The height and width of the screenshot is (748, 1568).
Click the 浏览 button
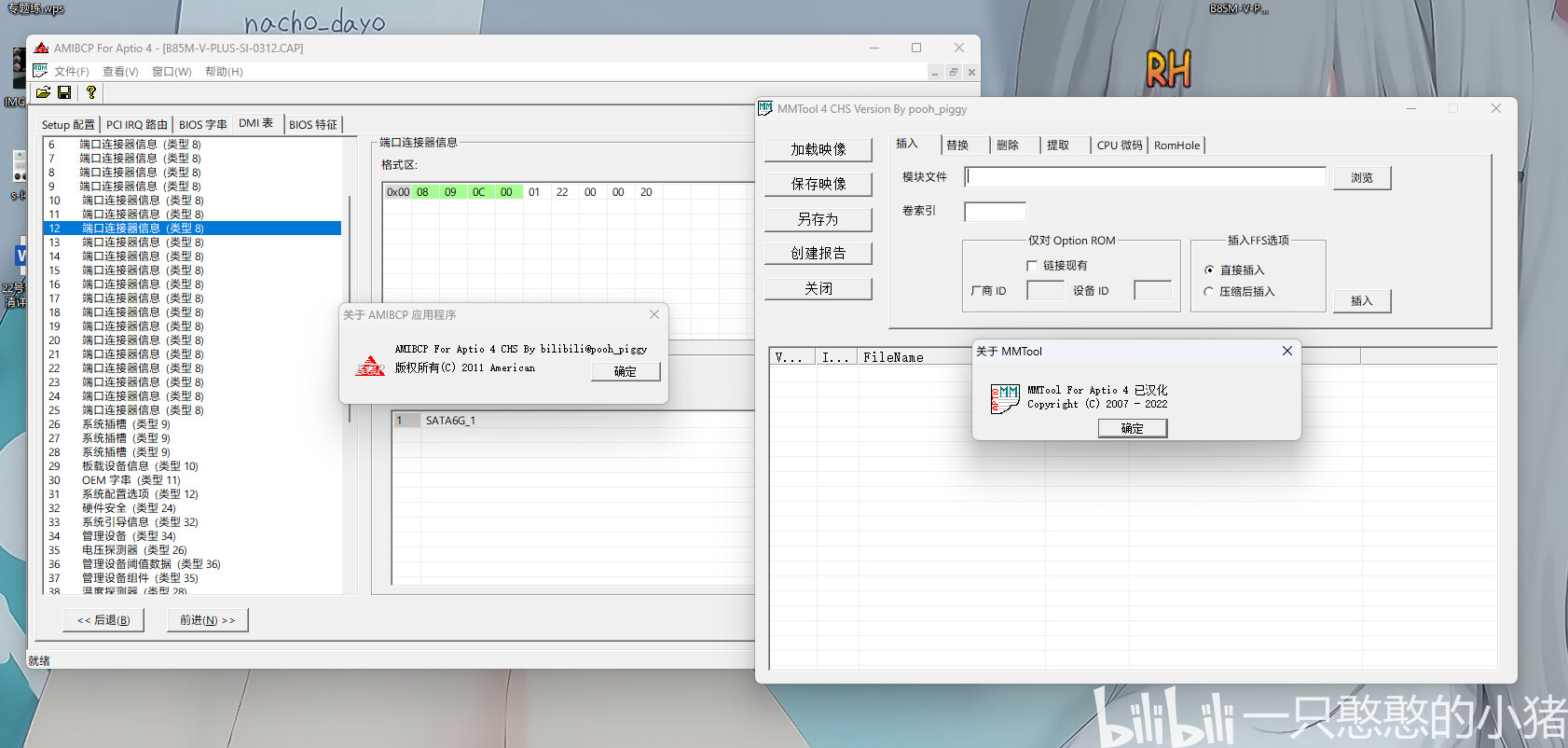(x=1362, y=177)
